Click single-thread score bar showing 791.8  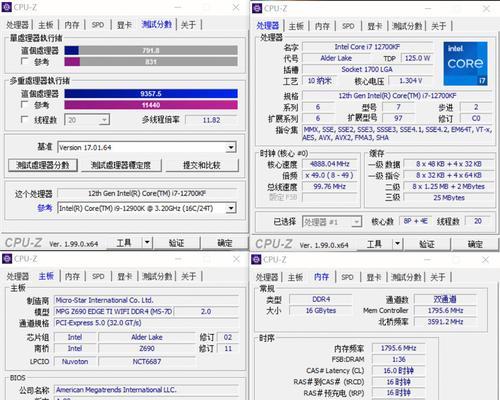click(151, 50)
